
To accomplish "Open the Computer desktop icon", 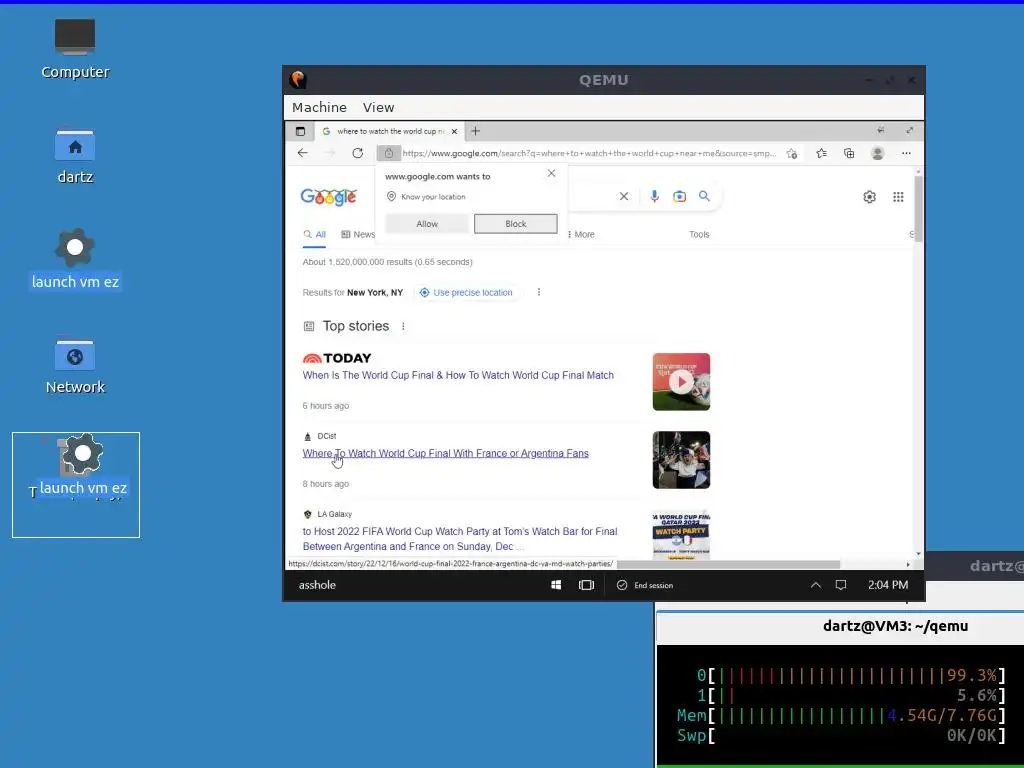I will pyautogui.click(x=74, y=49).
